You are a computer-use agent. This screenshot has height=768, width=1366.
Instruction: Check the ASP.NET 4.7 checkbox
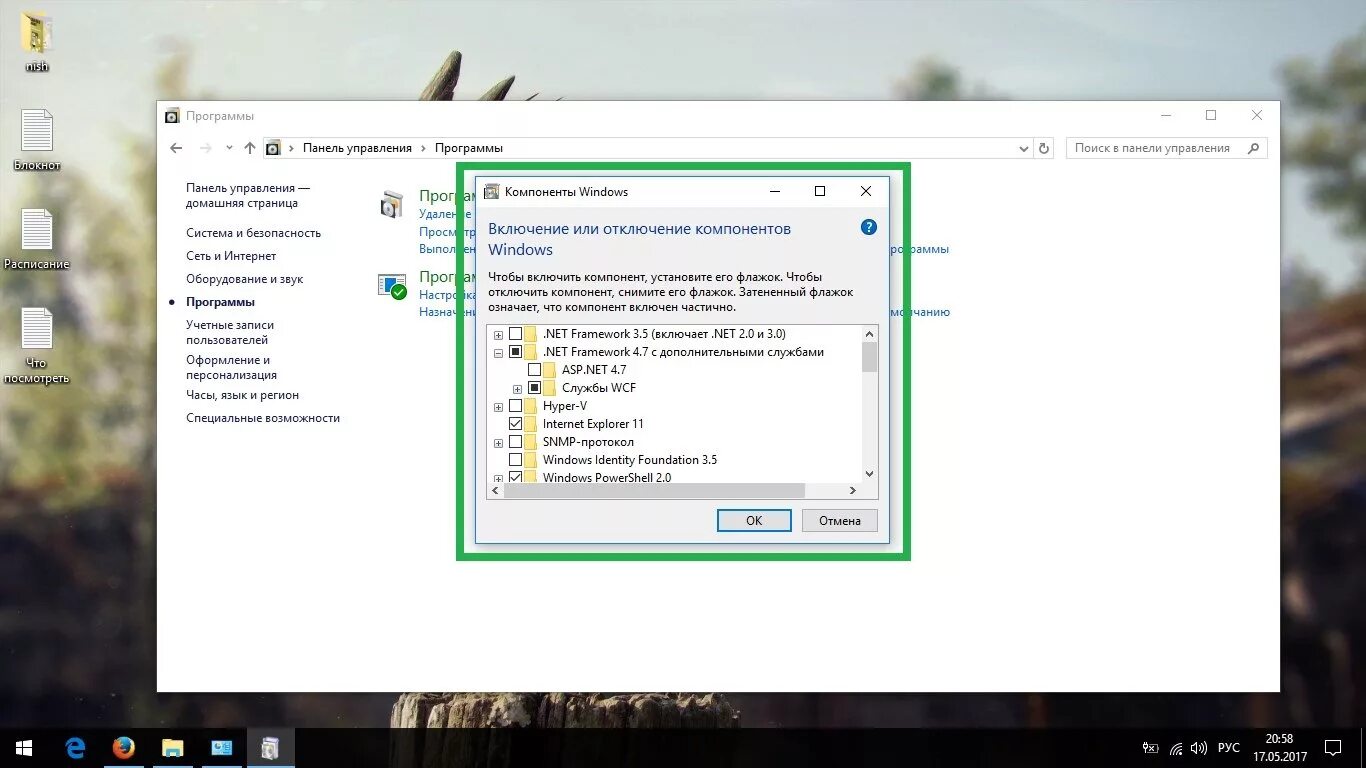(x=535, y=370)
